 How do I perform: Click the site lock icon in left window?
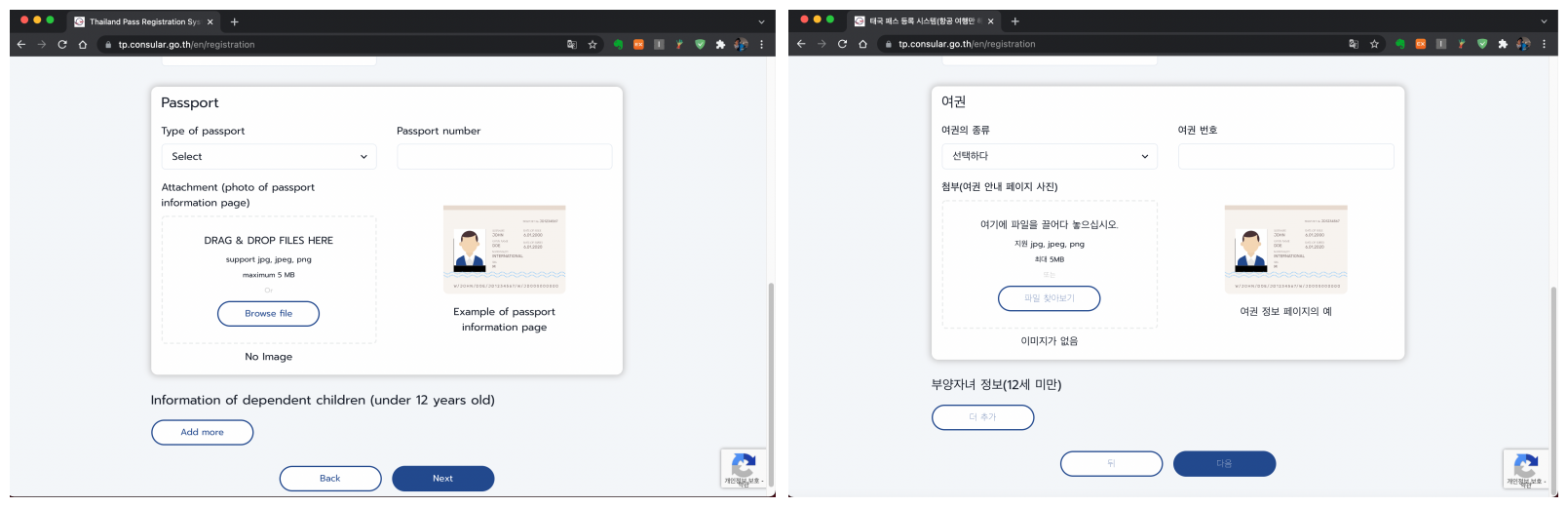108,45
